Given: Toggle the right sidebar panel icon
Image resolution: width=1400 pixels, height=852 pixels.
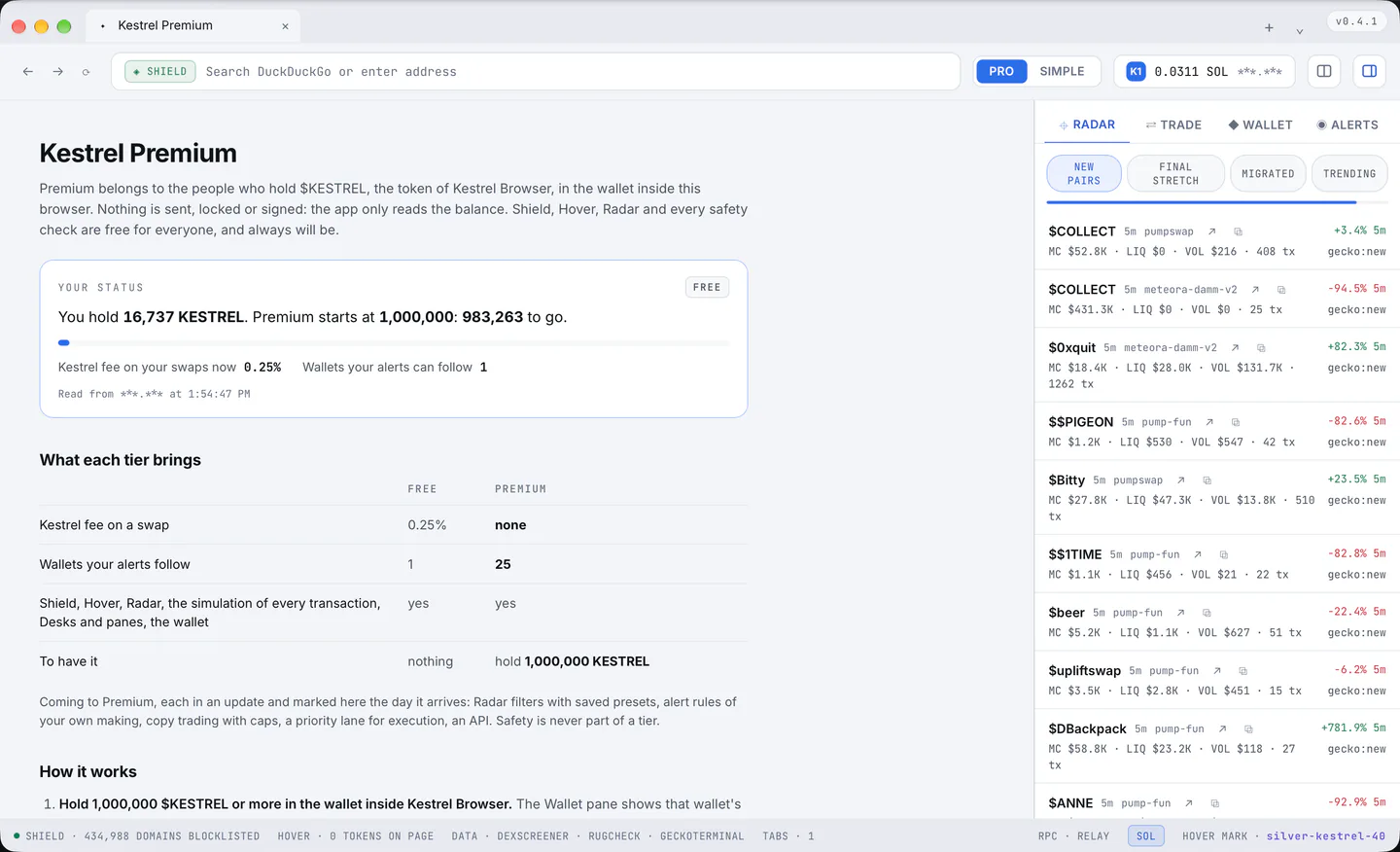Looking at the screenshot, I should (1369, 71).
